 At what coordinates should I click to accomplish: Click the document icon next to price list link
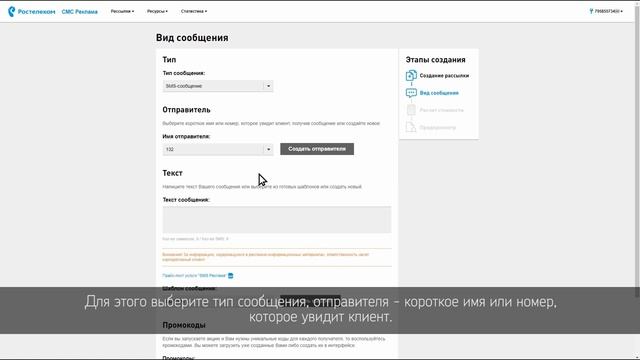point(231,276)
